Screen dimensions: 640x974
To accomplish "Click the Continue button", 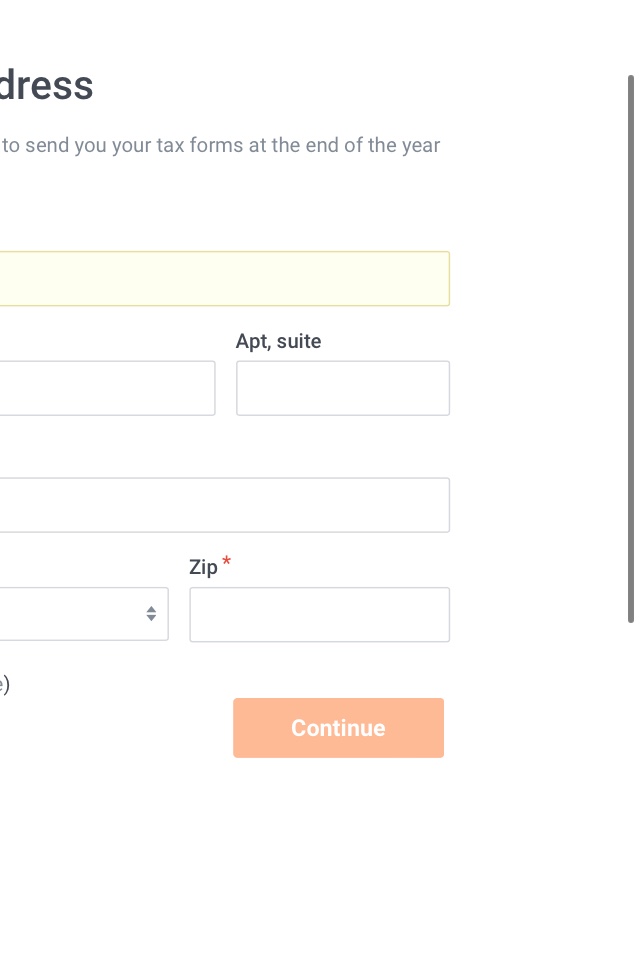I will tap(338, 728).
